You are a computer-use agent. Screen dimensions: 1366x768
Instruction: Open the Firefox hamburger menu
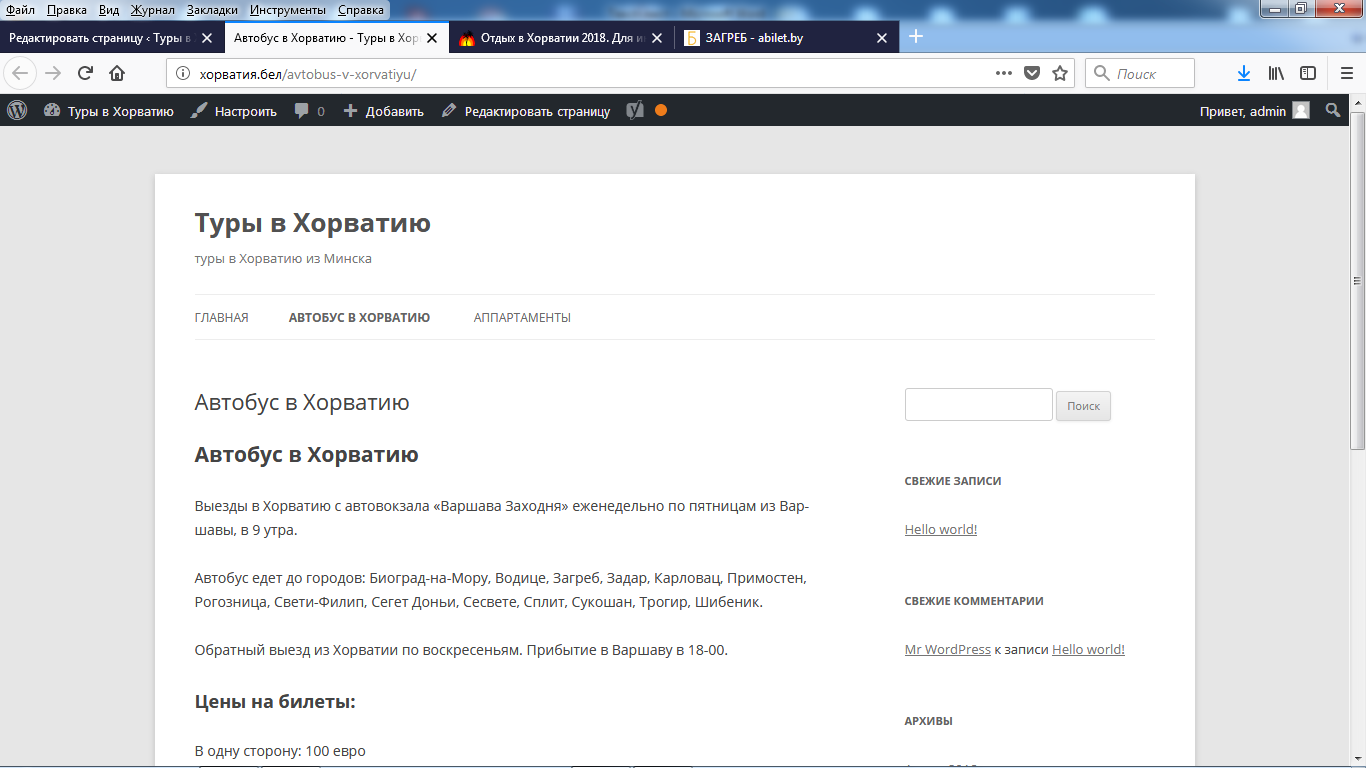coord(1346,73)
